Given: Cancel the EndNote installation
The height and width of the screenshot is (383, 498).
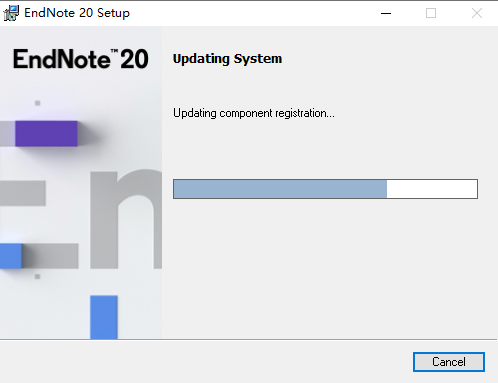Looking at the screenshot, I should (449, 362).
